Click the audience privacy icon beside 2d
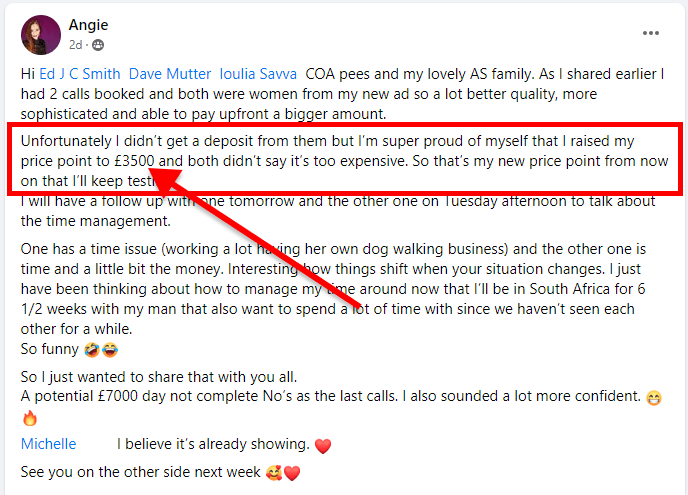Image resolution: width=688 pixels, height=495 pixels. click(98, 45)
